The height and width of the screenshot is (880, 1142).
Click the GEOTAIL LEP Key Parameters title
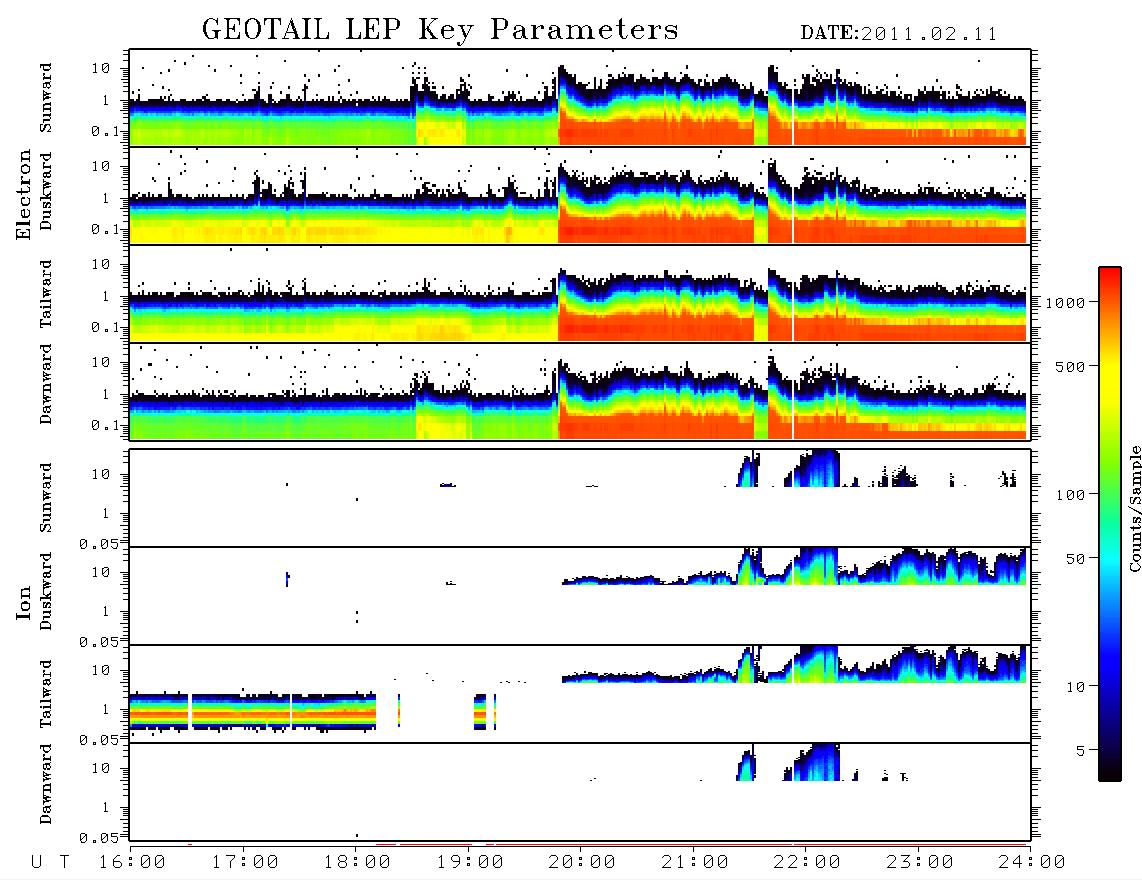(440, 30)
